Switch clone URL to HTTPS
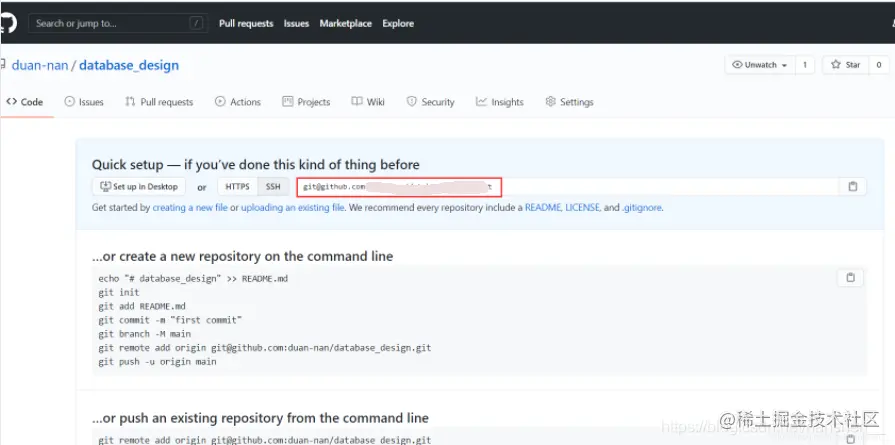 pos(237,187)
